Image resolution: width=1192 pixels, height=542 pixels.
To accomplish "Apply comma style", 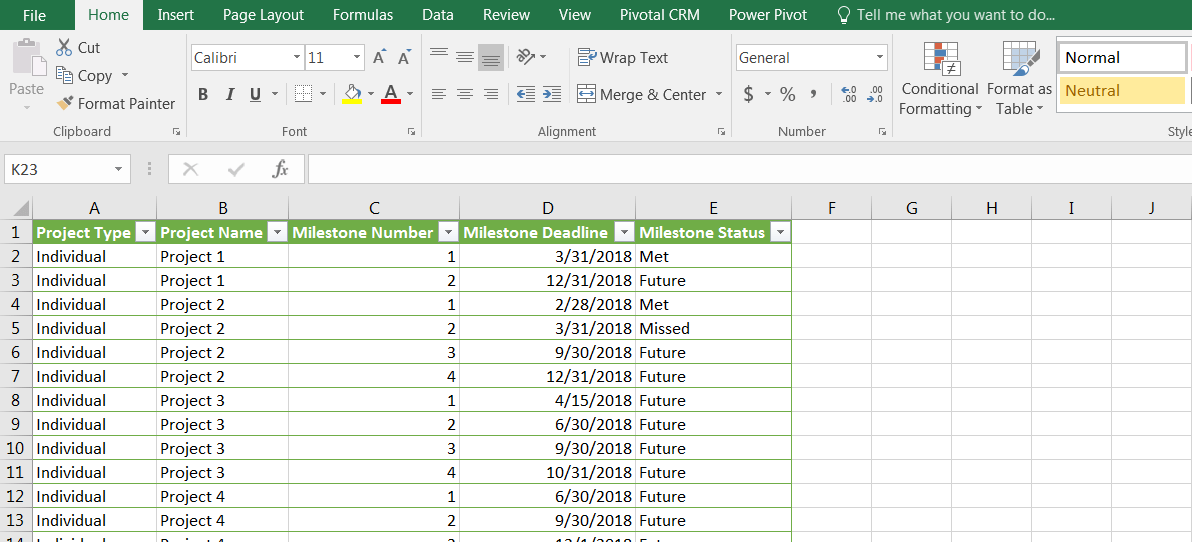I will point(813,94).
